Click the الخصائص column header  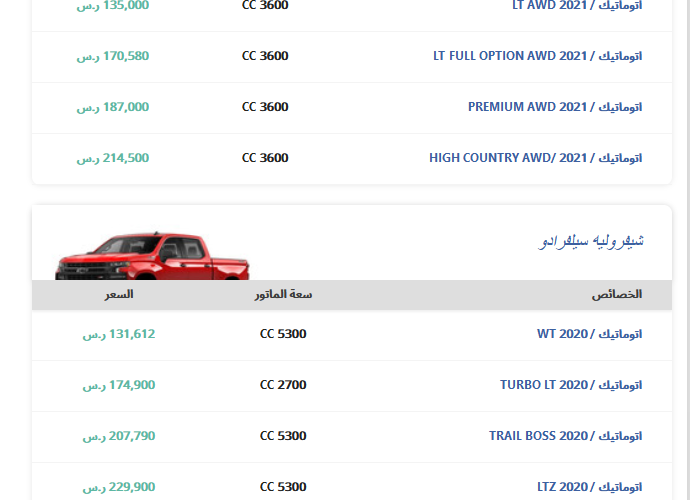click(617, 294)
